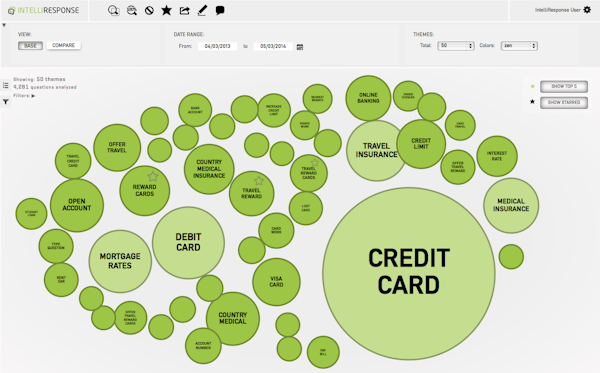Open the Total themes dropdown
This screenshot has height=373, width=600.
point(456,46)
